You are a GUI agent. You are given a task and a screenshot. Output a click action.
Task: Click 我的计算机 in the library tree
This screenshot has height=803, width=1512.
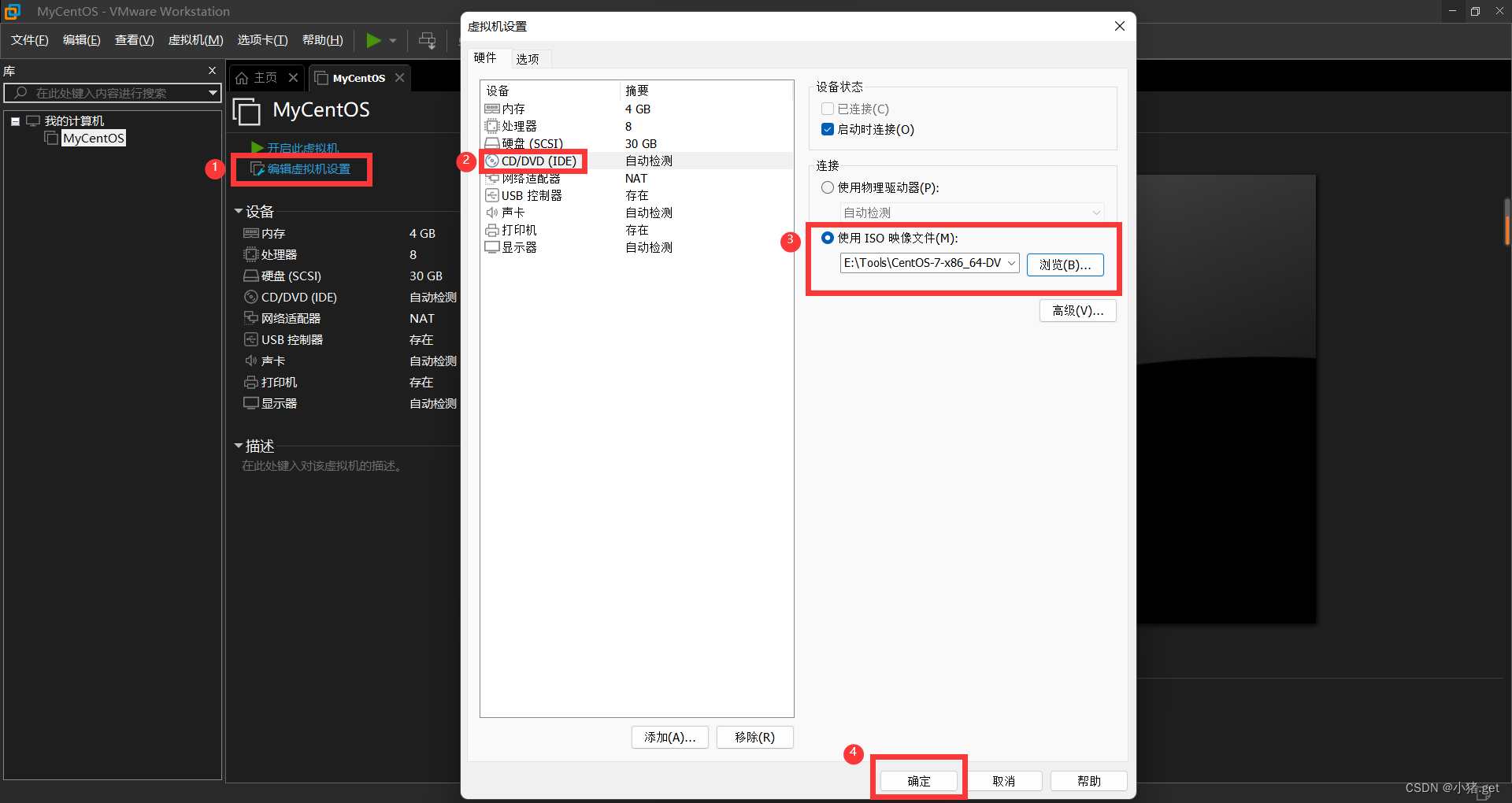coord(74,120)
